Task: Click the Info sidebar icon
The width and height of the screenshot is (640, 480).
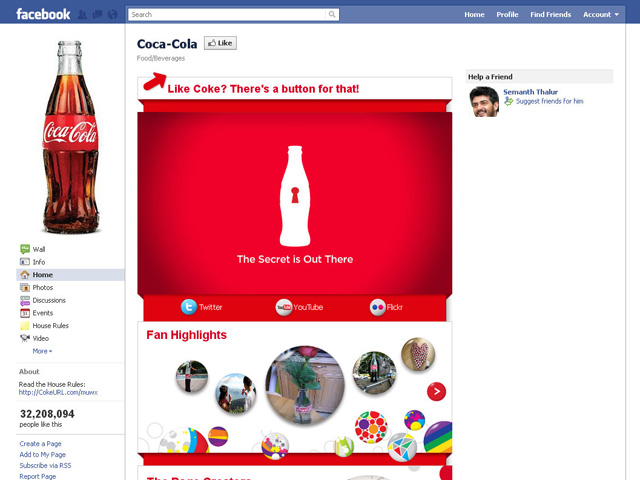Action: 25,262
